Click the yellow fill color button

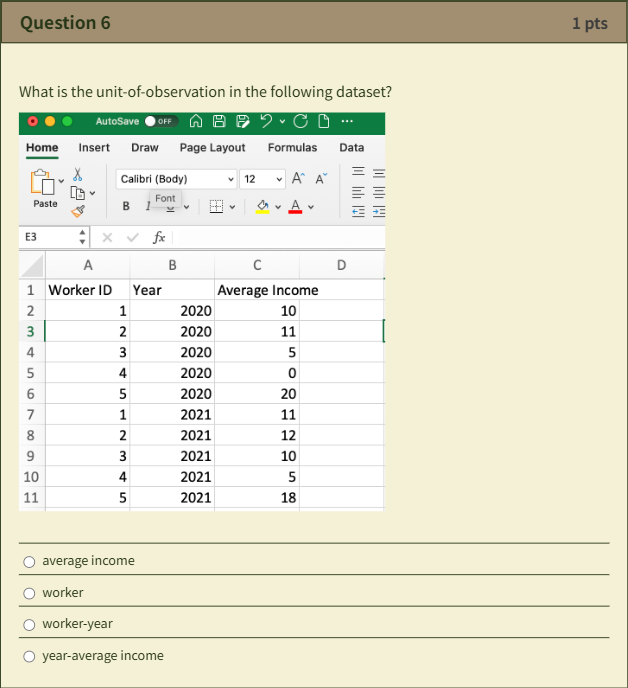pyautogui.click(x=262, y=207)
